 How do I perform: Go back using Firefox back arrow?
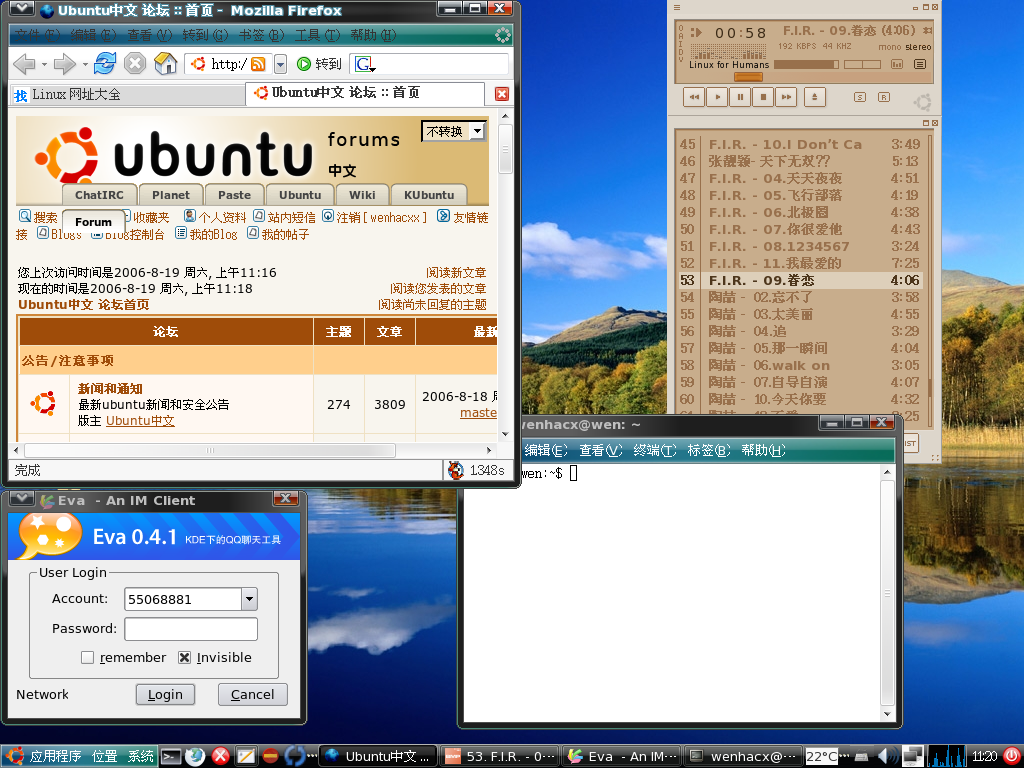point(24,64)
